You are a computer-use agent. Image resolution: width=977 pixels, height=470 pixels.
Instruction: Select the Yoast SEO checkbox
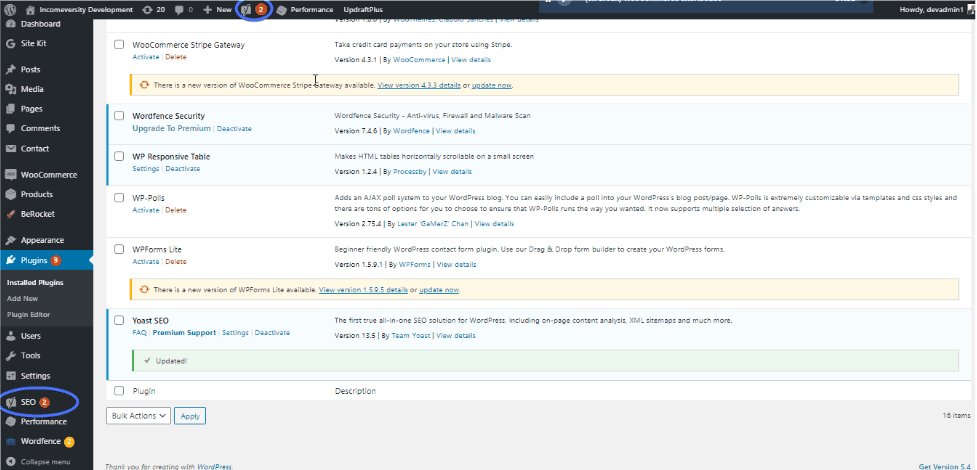[119, 320]
